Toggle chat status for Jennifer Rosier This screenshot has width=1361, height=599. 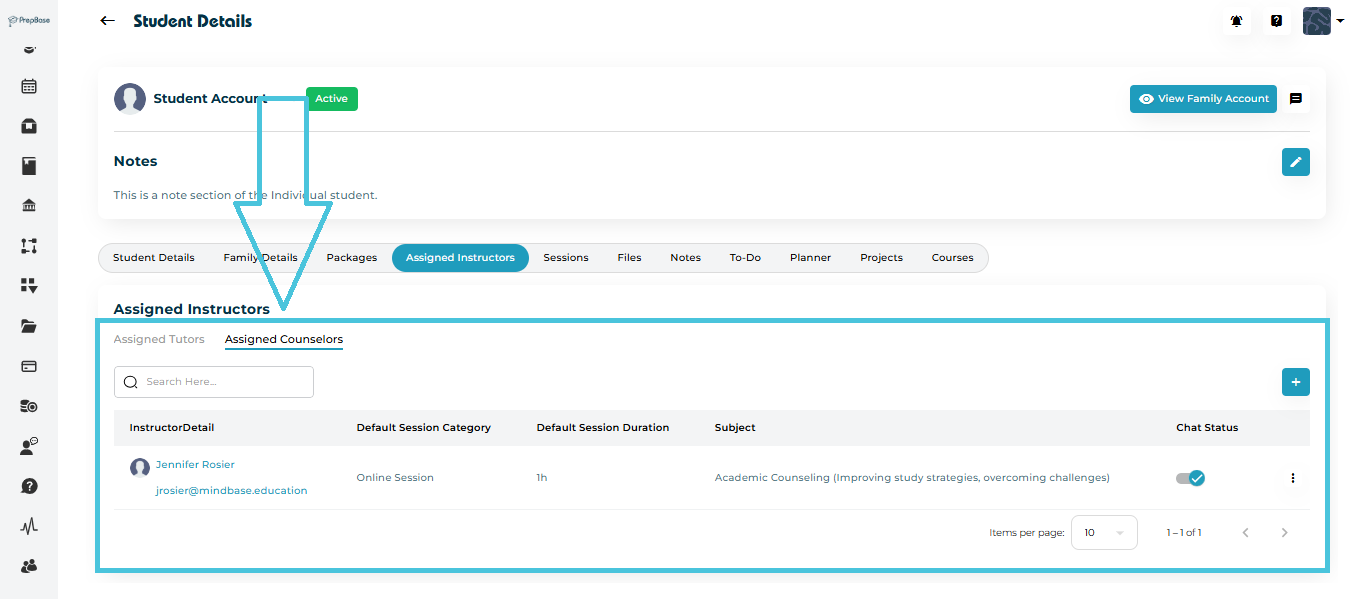(x=1190, y=478)
